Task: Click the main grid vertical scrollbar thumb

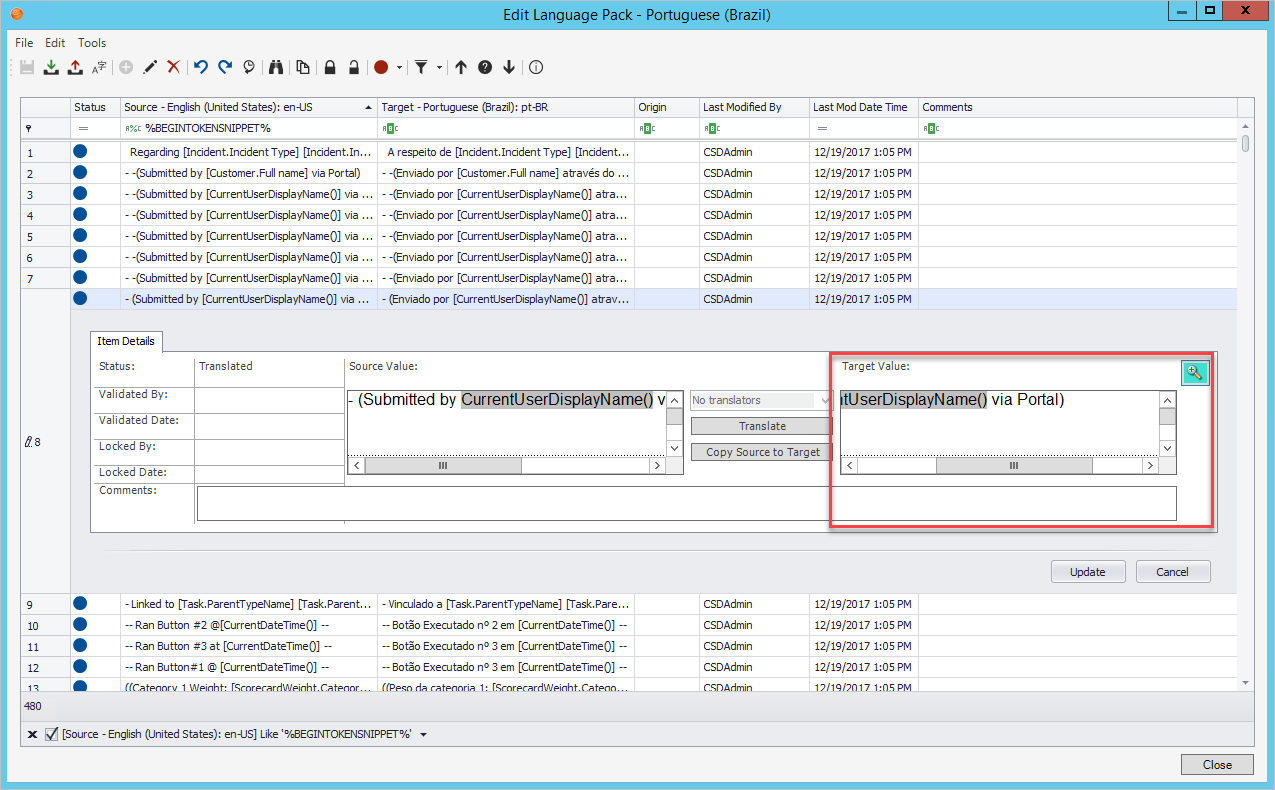Action: click(1245, 143)
